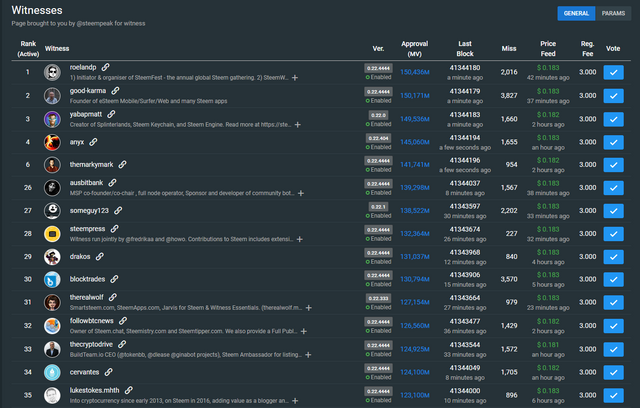The height and width of the screenshot is (408, 640).
Task: Expand ausbitbank's description with plus
Action: tap(301, 193)
